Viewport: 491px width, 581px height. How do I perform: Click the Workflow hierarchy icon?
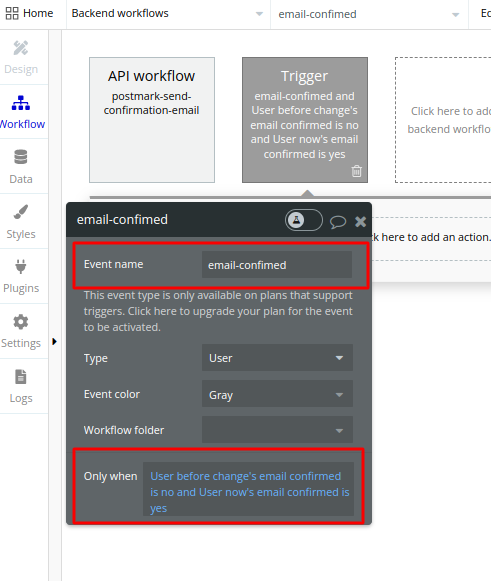21,103
